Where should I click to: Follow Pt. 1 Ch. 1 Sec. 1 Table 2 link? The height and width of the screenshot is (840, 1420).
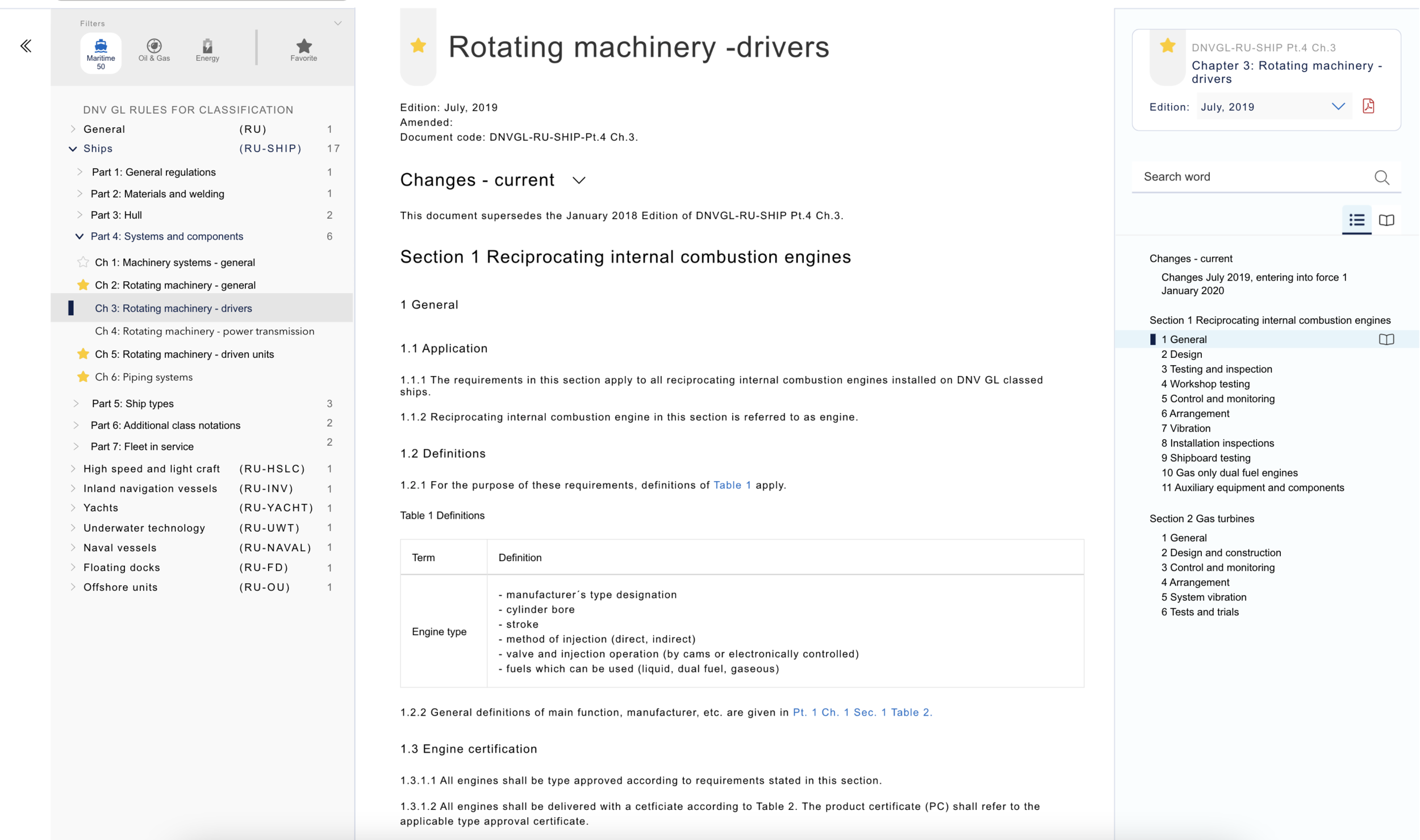(862, 712)
